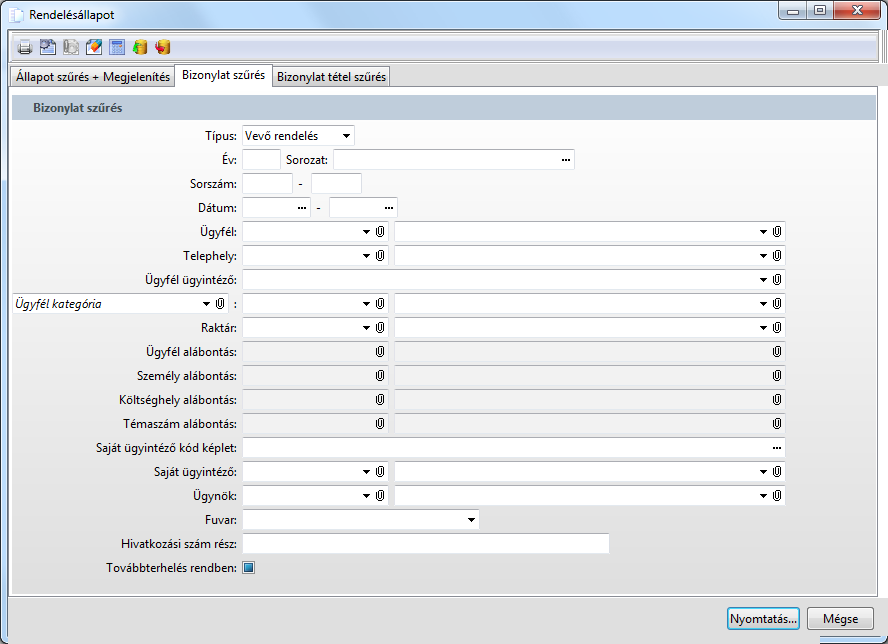Image resolution: width=888 pixels, height=644 pixels.
Task: Expand the Fuvar dropdown
Action: tap(470, 520)
